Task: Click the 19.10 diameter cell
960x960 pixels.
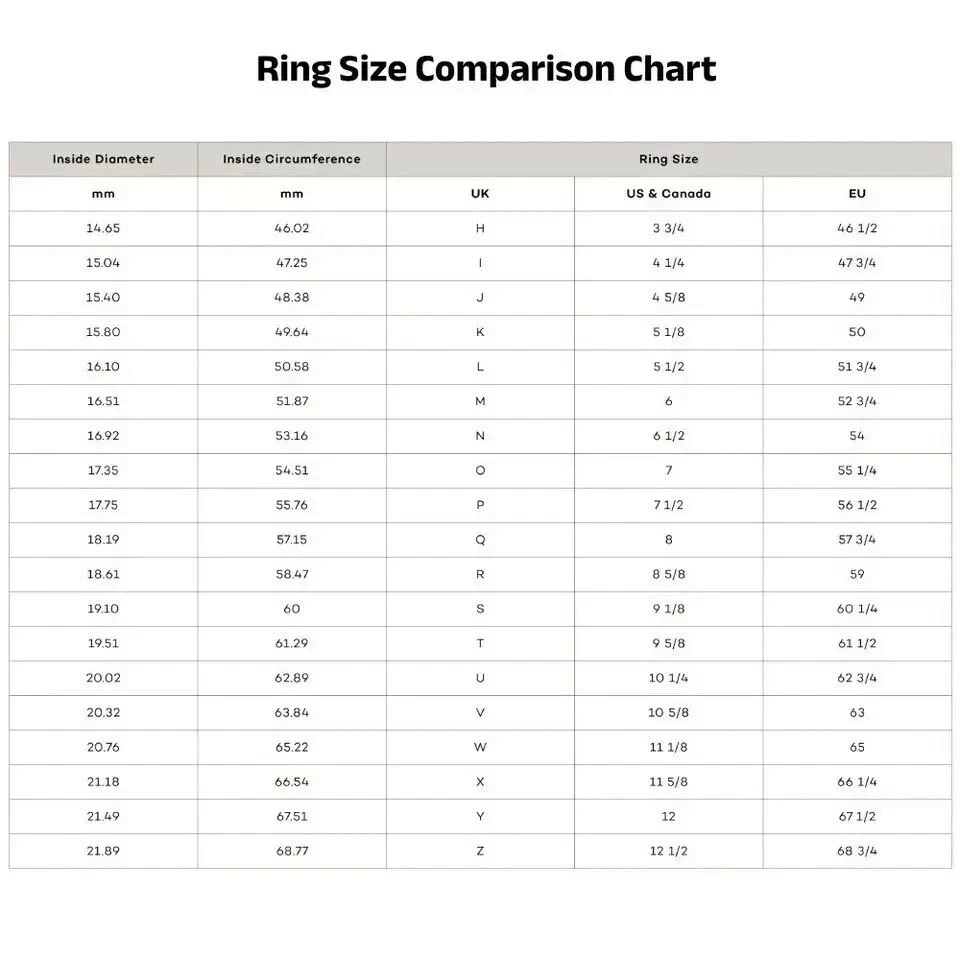Action: [103, 609]
